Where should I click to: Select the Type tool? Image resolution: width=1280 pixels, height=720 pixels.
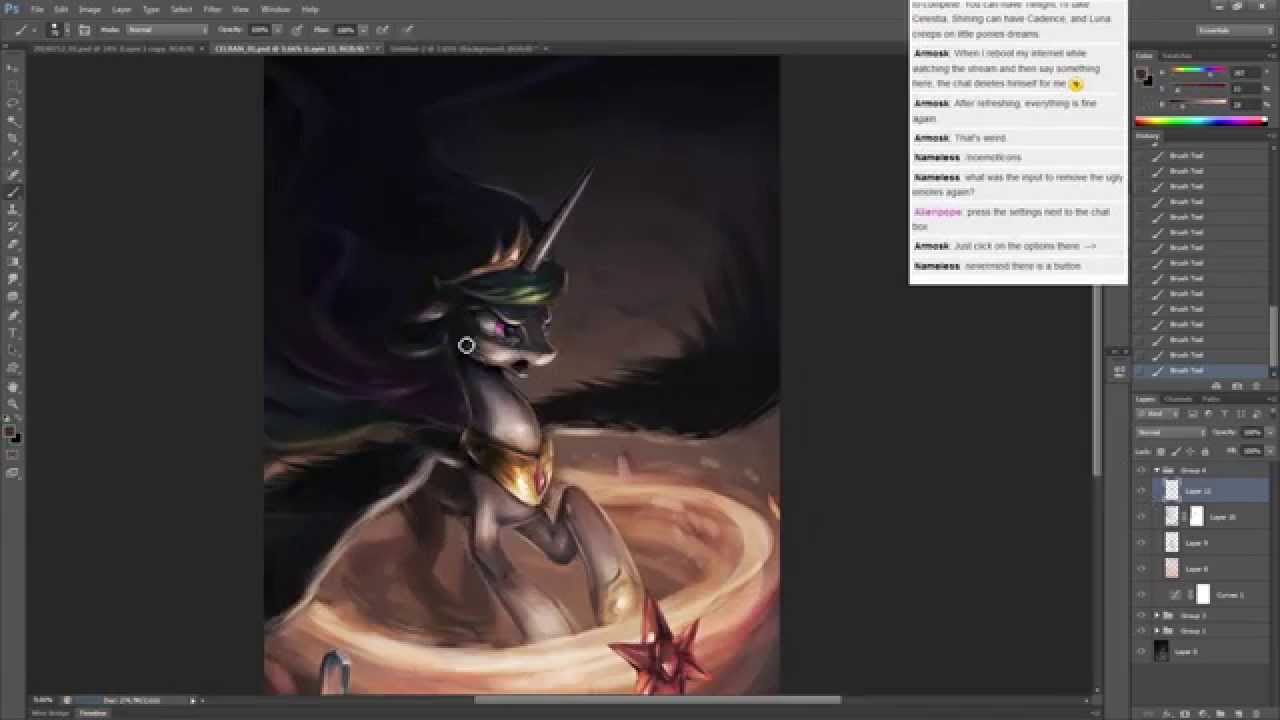[13, 333]
